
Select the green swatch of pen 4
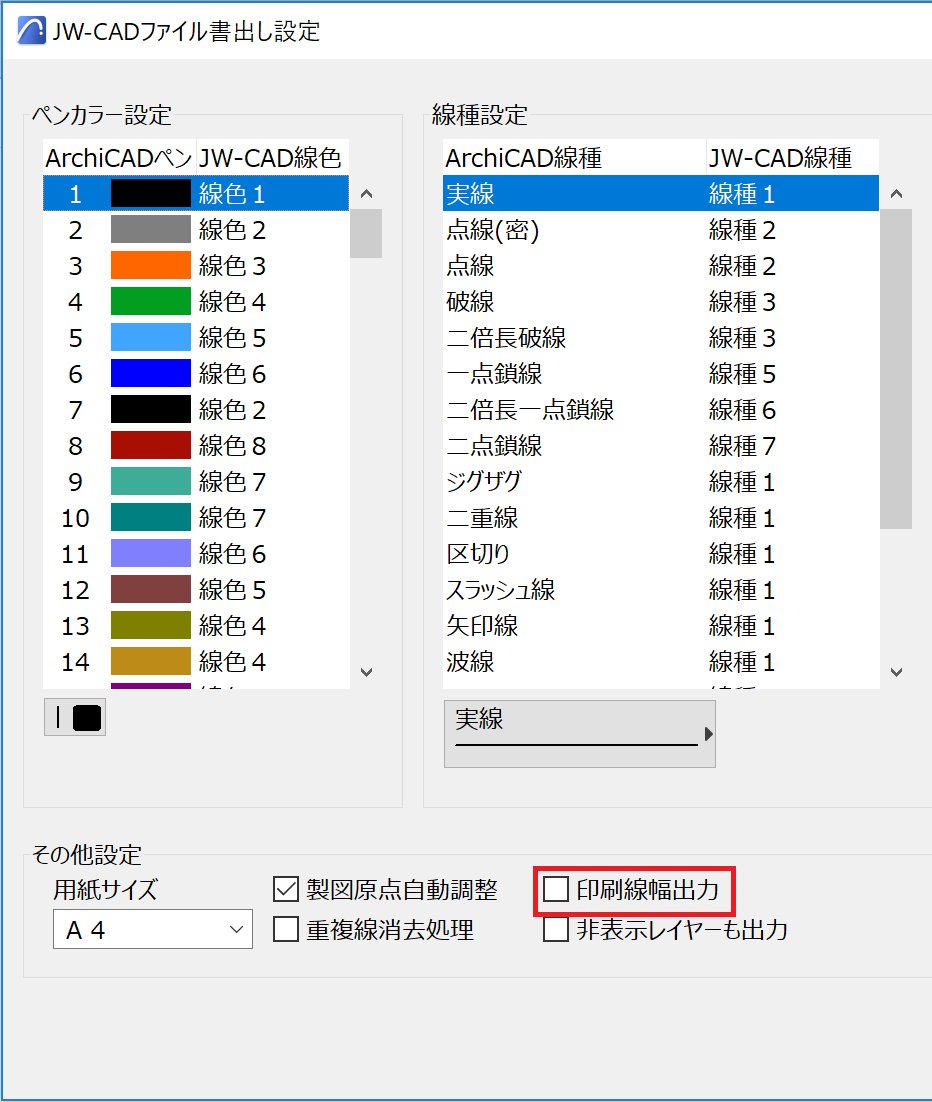coord(150,302)
